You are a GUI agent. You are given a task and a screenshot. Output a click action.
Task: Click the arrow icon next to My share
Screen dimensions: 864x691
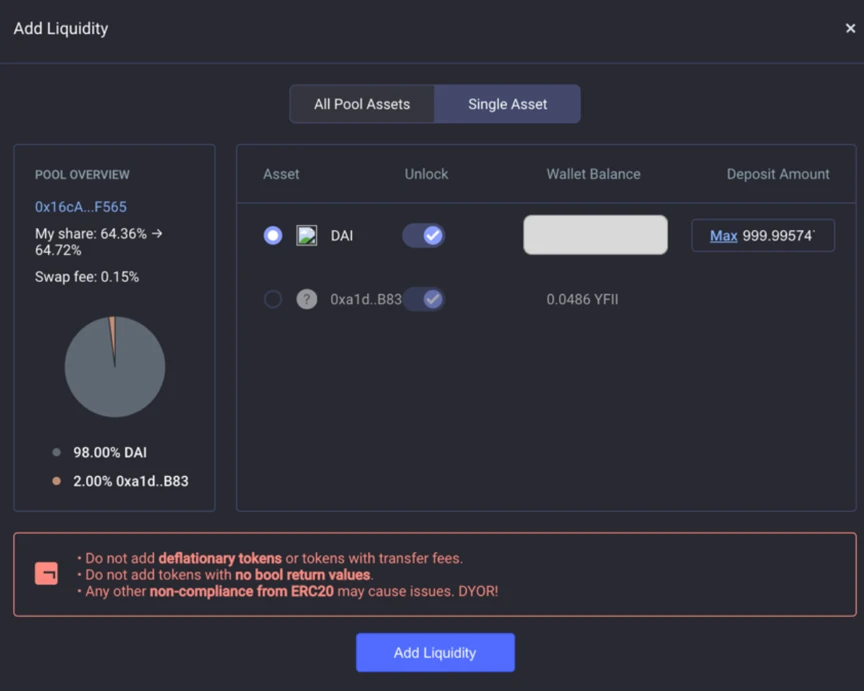(x=157, y=234)
